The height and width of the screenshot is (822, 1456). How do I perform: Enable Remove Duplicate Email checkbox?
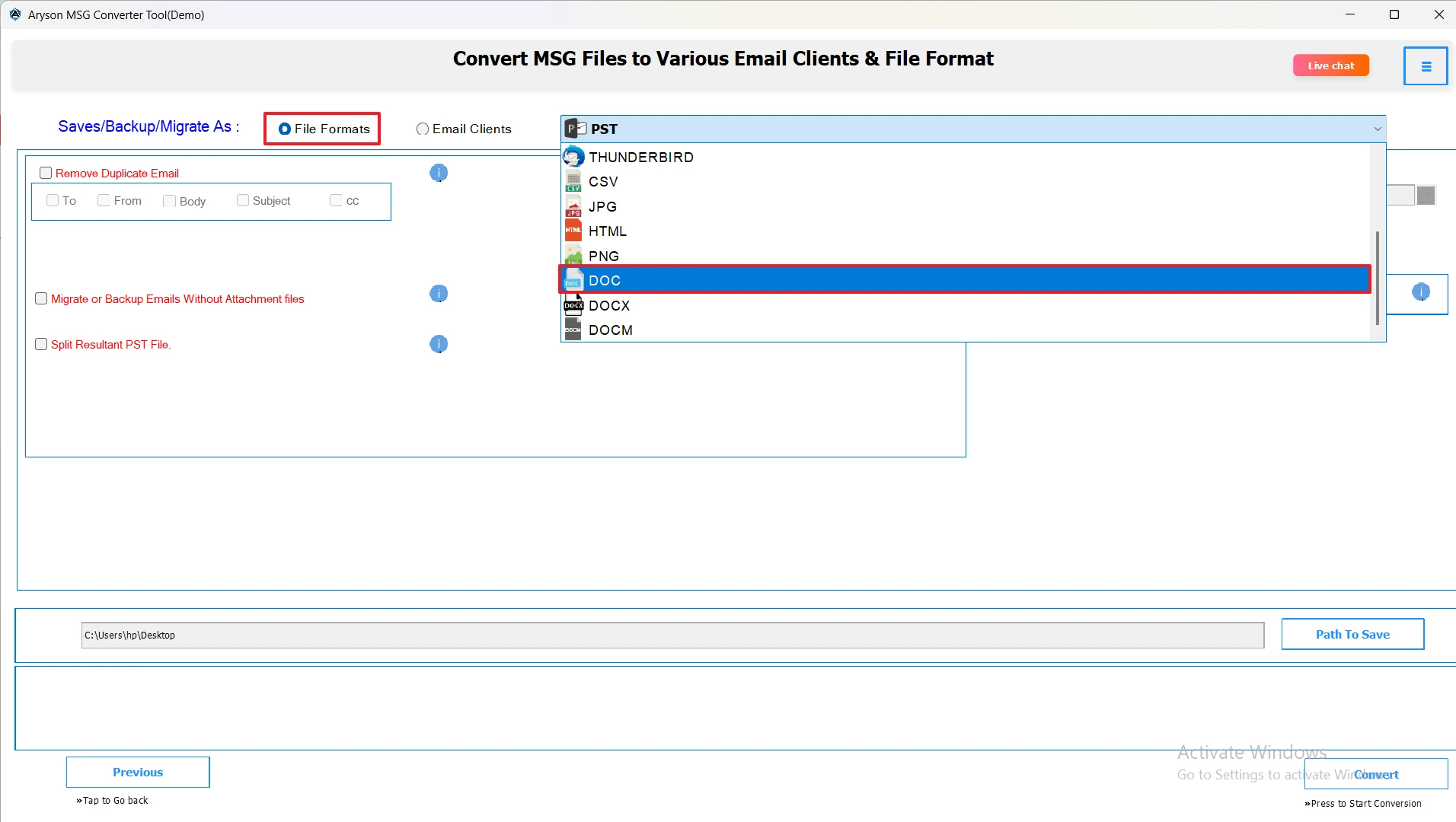[x=46, y=173]
